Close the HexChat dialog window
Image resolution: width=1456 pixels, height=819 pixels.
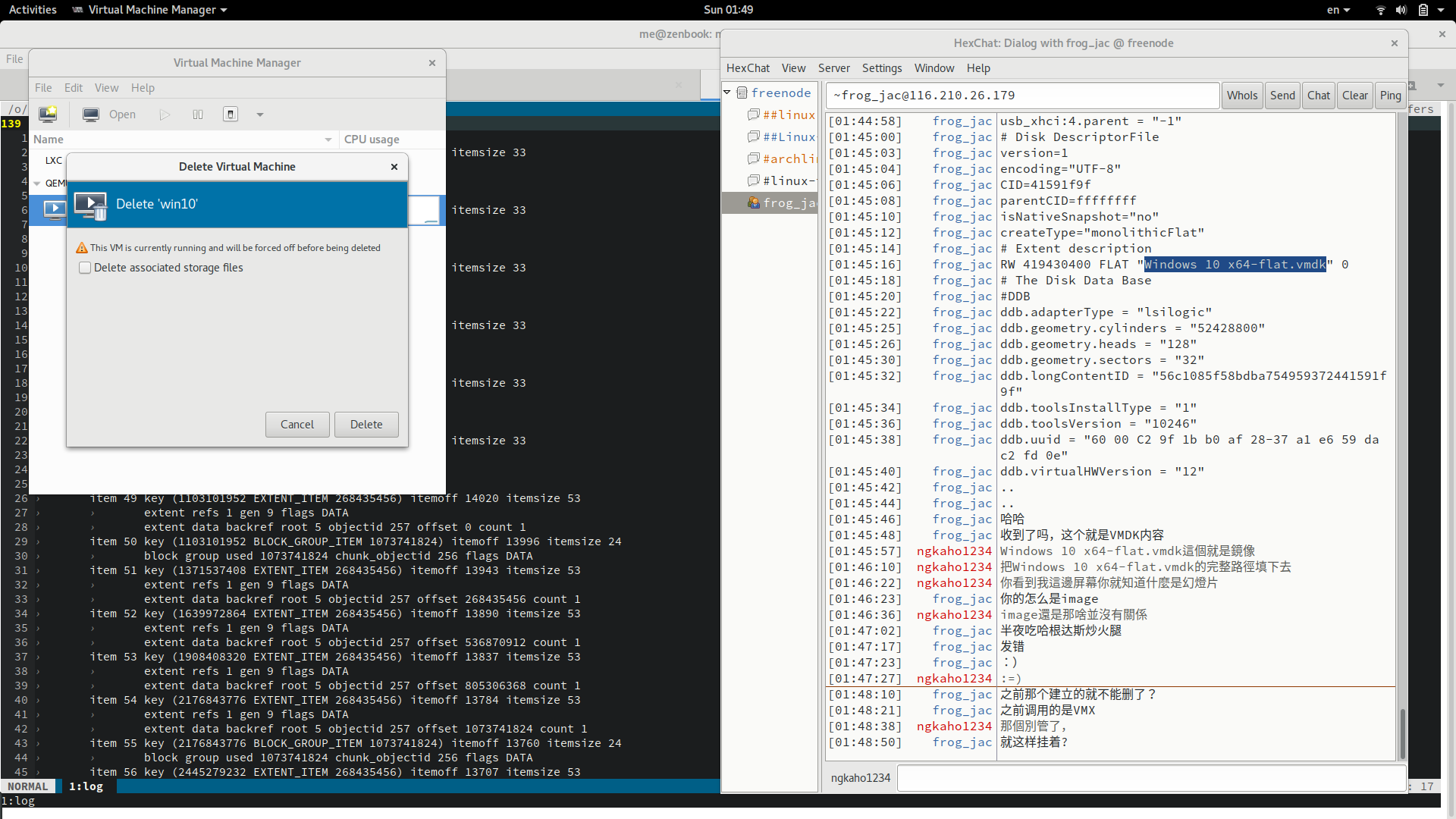pos(1395,43)
